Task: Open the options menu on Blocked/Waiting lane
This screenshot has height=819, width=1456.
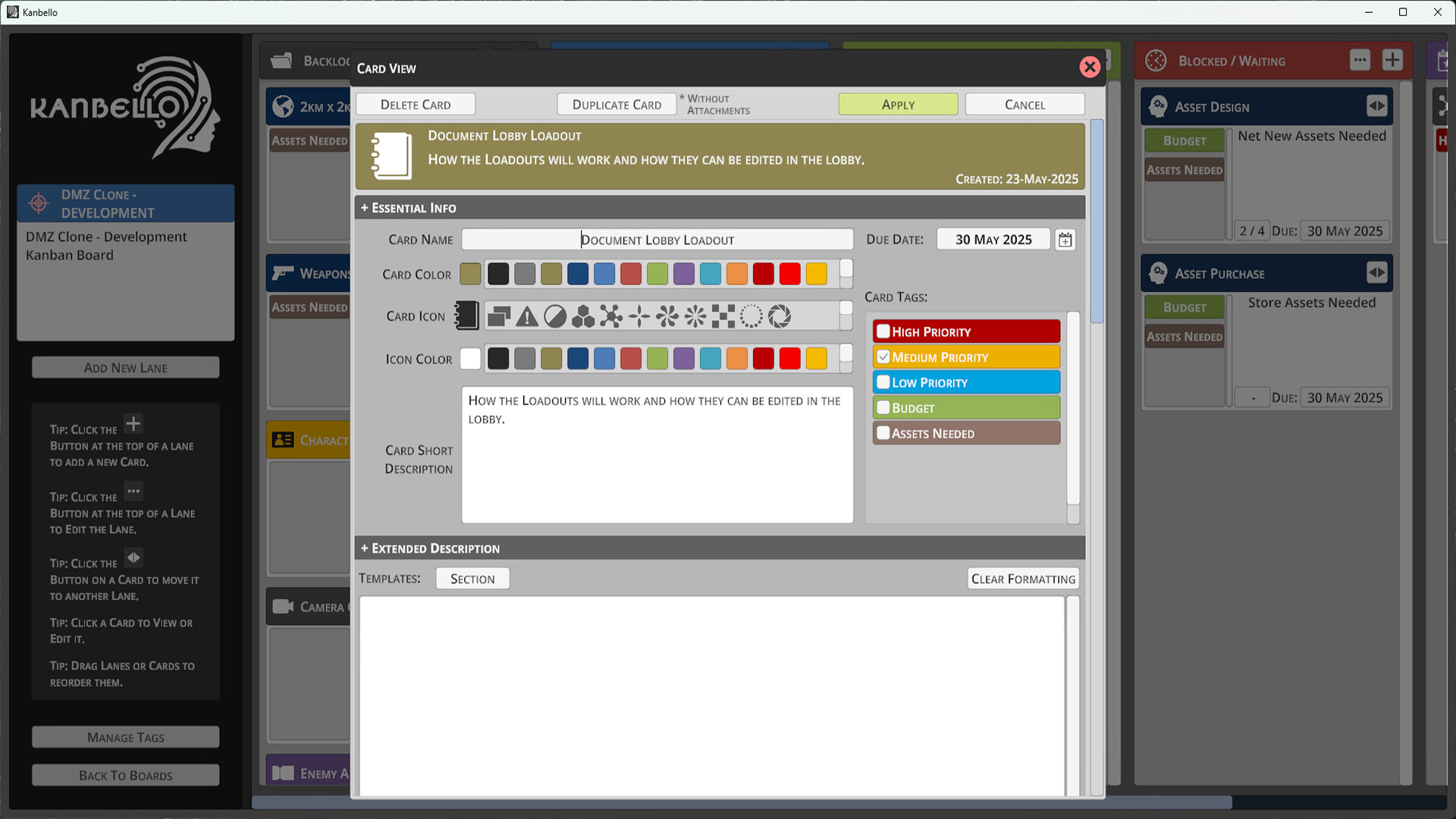Action: [1360, 60]
